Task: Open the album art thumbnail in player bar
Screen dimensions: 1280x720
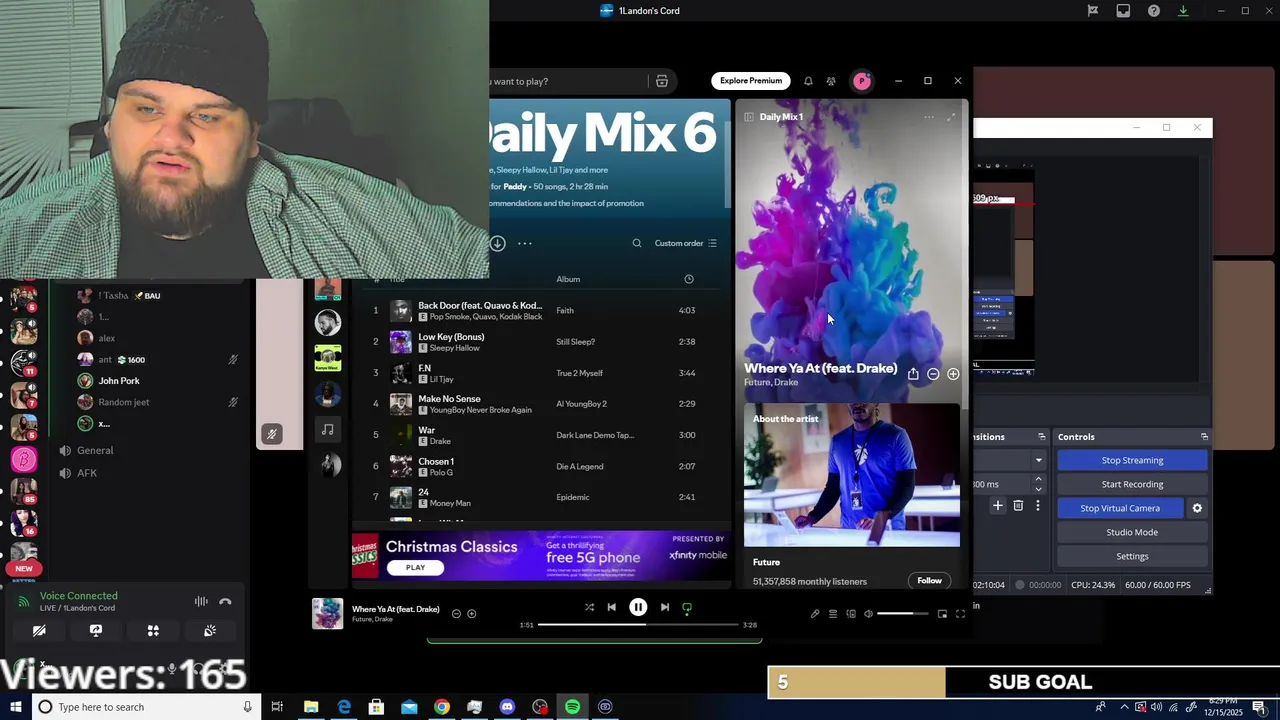Action: tap(328, 614)
